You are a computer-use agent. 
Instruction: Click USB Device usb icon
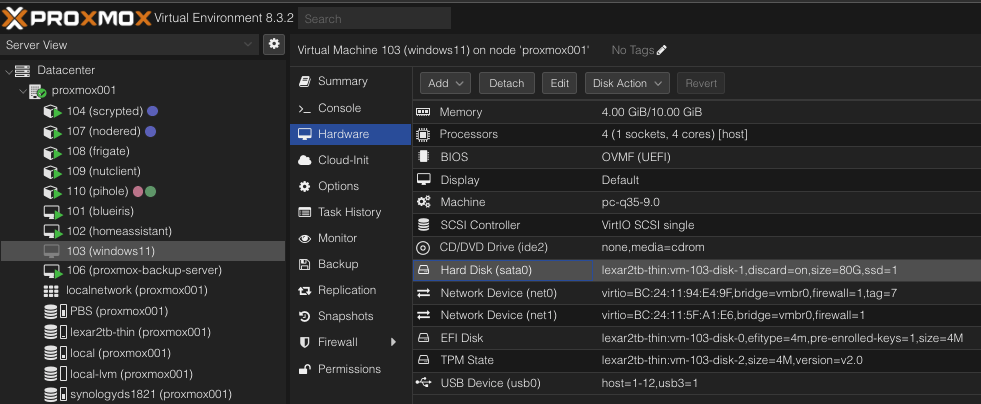424,383
